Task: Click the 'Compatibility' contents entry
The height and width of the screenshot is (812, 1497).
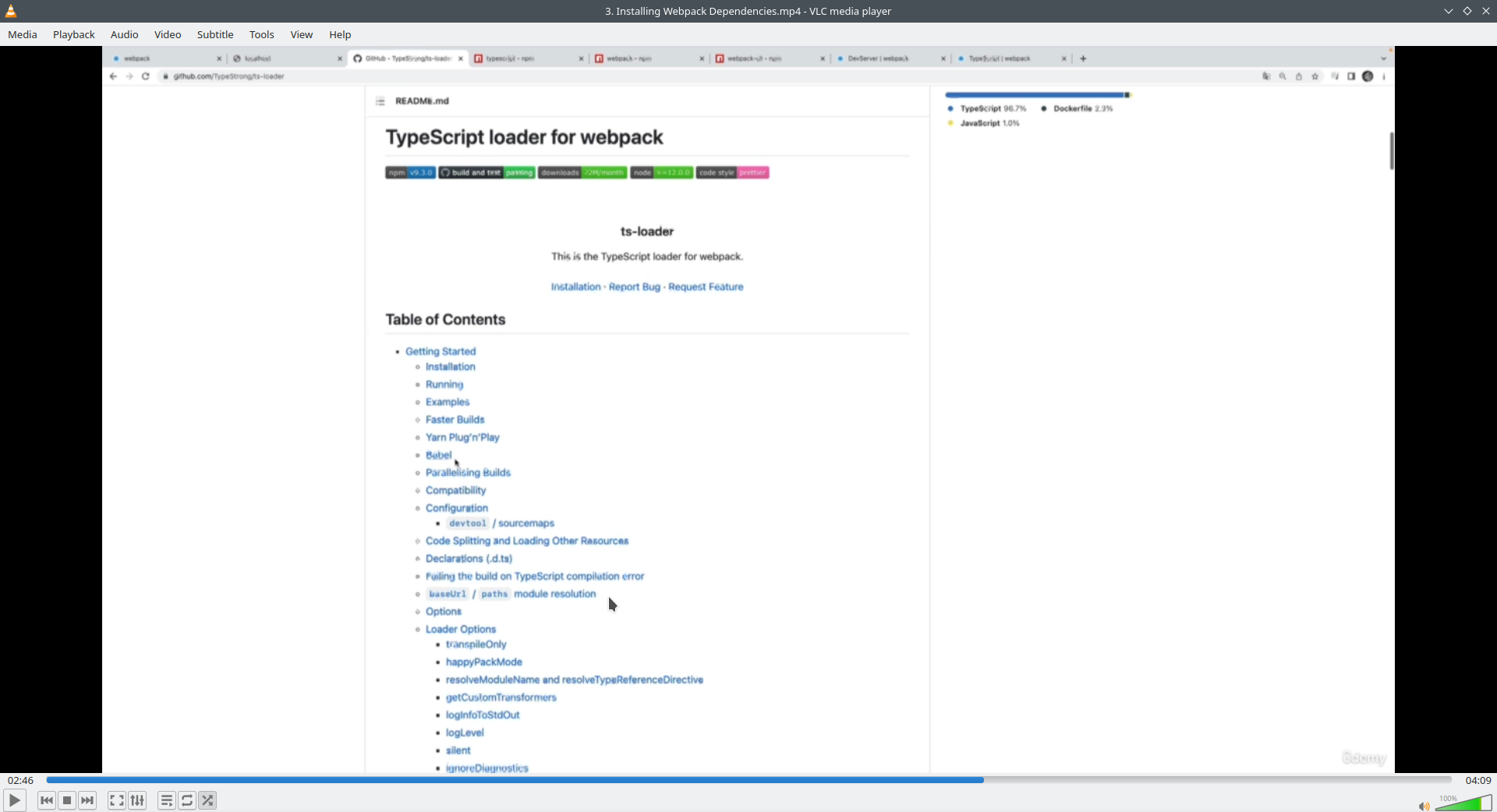Action: (455, 491)
